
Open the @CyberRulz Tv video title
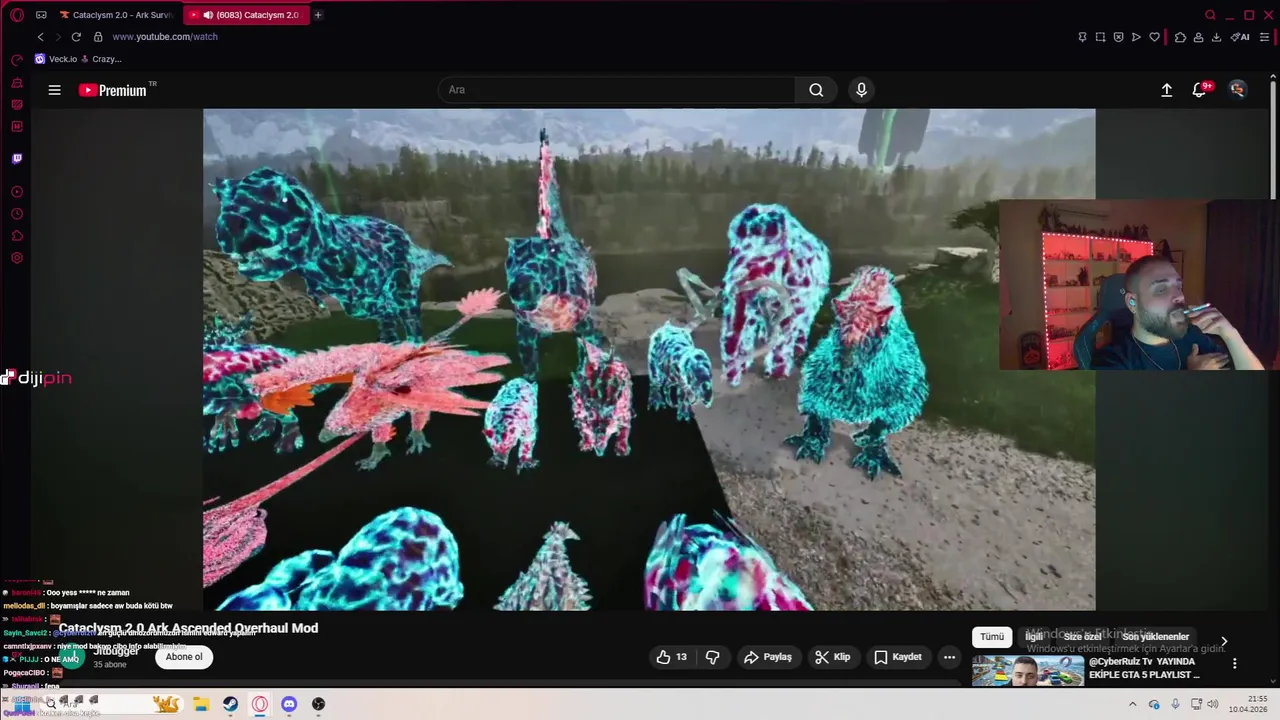pyautogui.click(x=1144, y=668)
